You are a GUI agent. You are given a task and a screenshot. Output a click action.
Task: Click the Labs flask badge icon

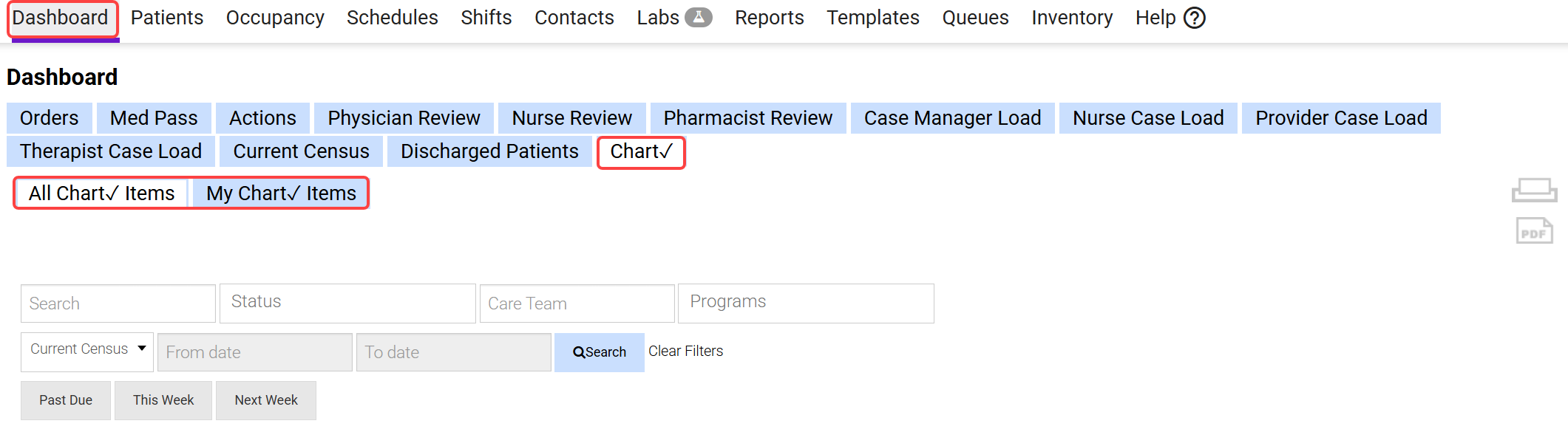[x=698, y=17]
